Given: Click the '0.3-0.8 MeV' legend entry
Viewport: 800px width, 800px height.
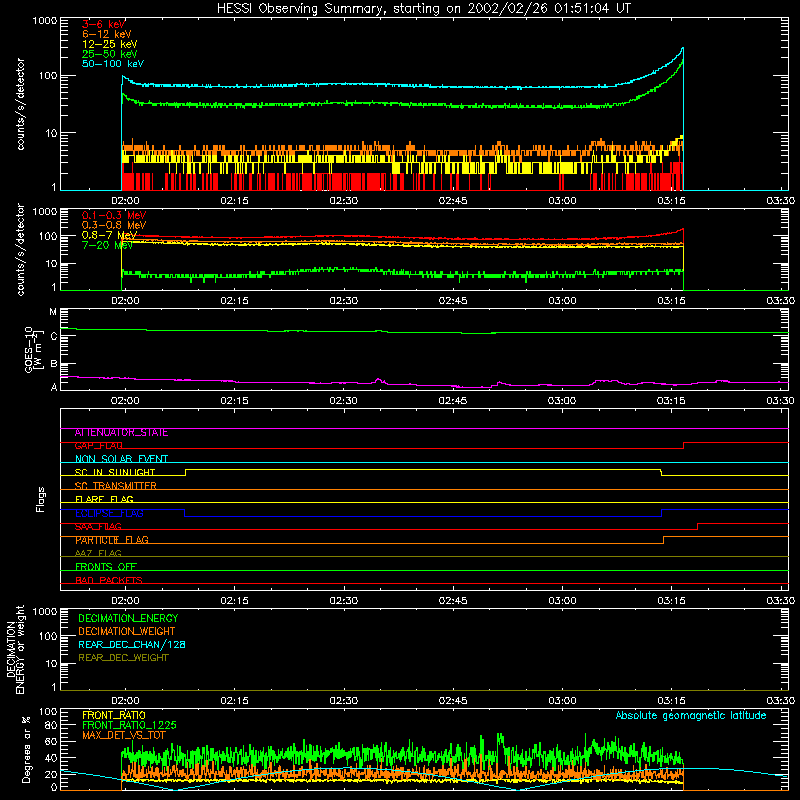Looking at the screenshot, I should (x=114, y=226).
